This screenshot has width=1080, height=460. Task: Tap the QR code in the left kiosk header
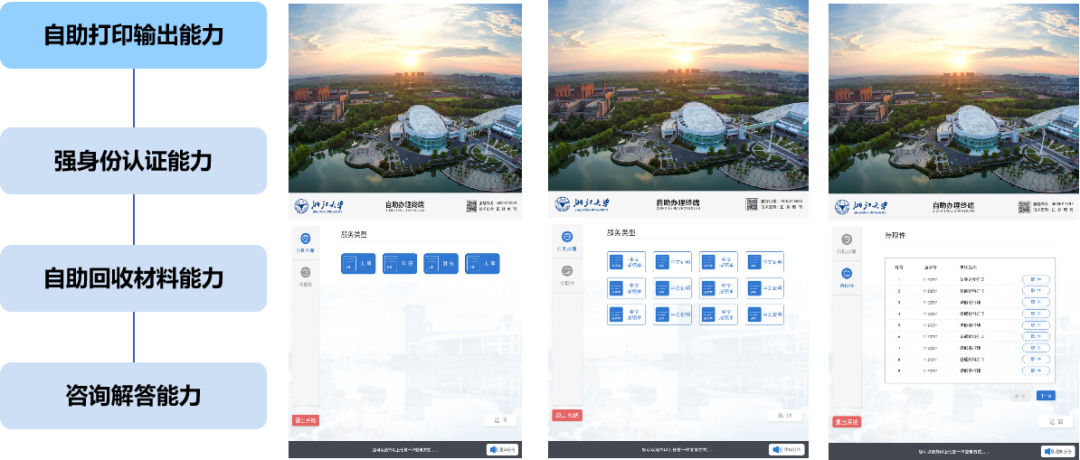[471, 206]
